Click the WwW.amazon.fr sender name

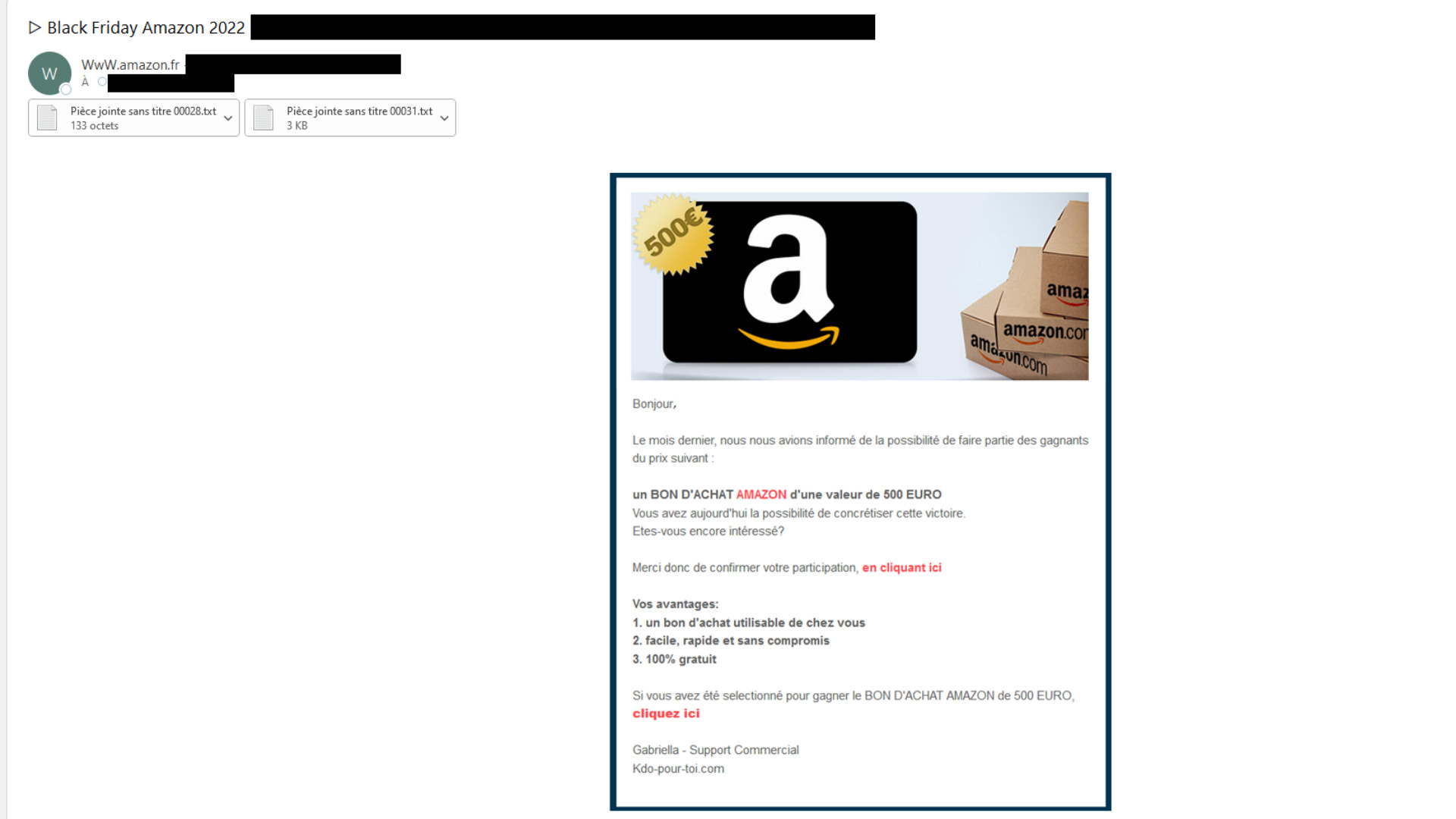point(130,65)
